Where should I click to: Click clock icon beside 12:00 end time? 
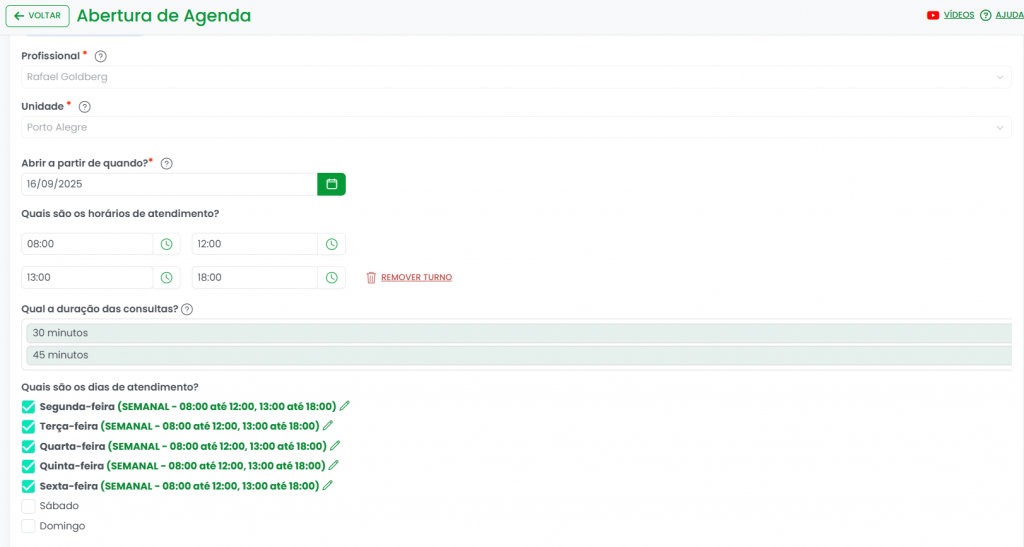coord(332,244)
